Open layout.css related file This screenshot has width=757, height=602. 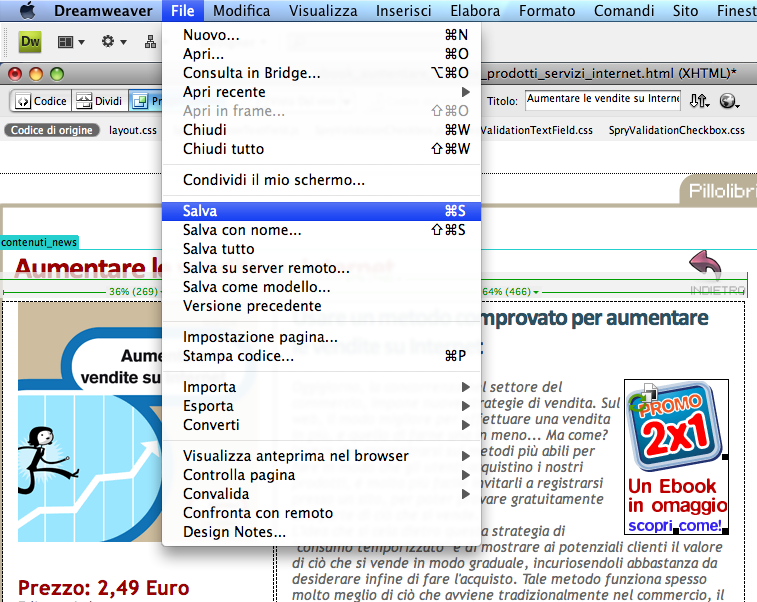133,130
